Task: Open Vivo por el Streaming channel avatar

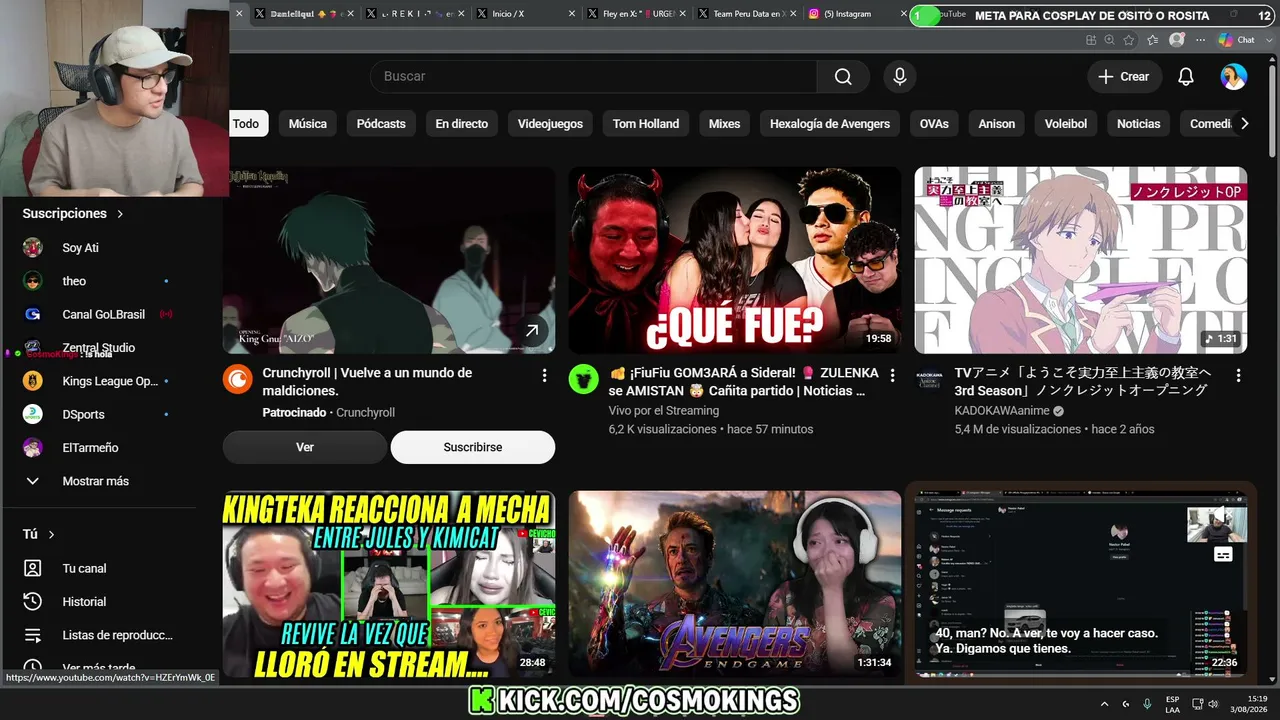Action: pos(584,379)
